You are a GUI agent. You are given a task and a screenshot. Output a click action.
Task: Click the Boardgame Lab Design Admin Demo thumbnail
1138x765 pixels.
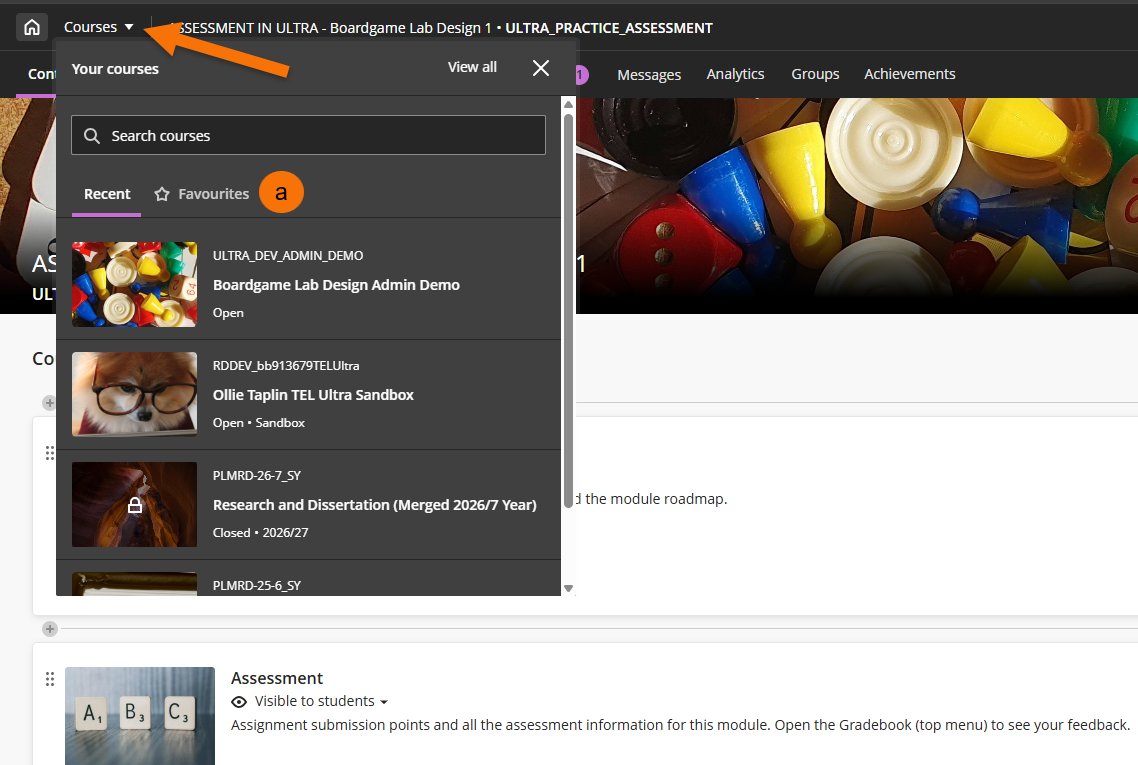point(134,284)
